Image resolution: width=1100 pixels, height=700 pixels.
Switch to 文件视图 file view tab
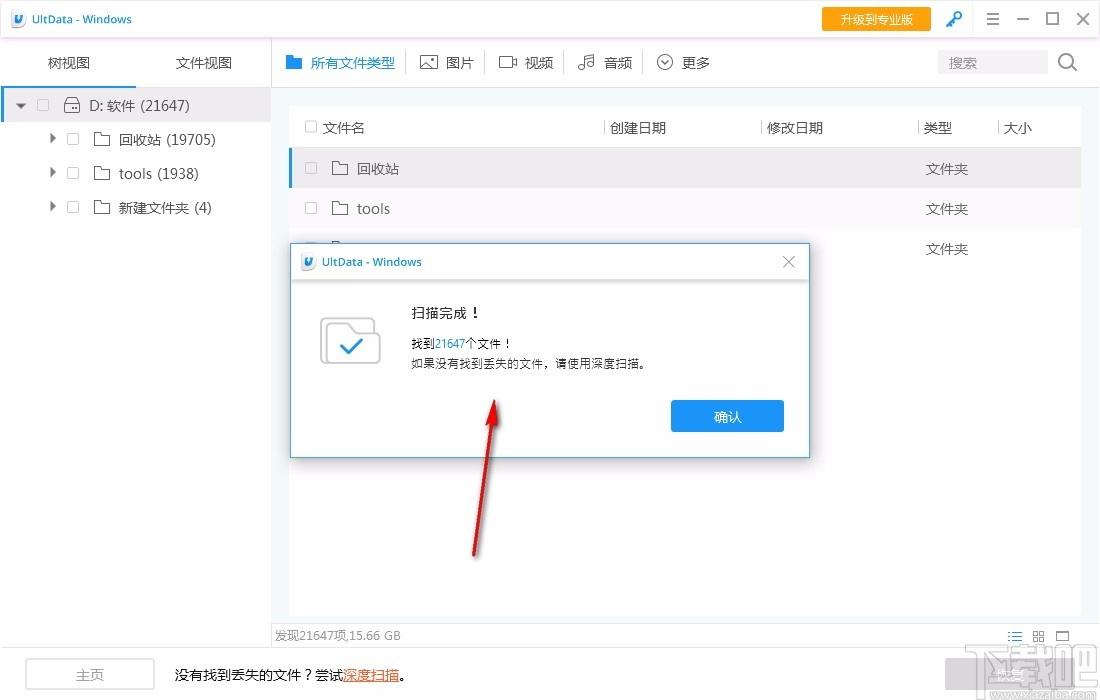(203, 62)
